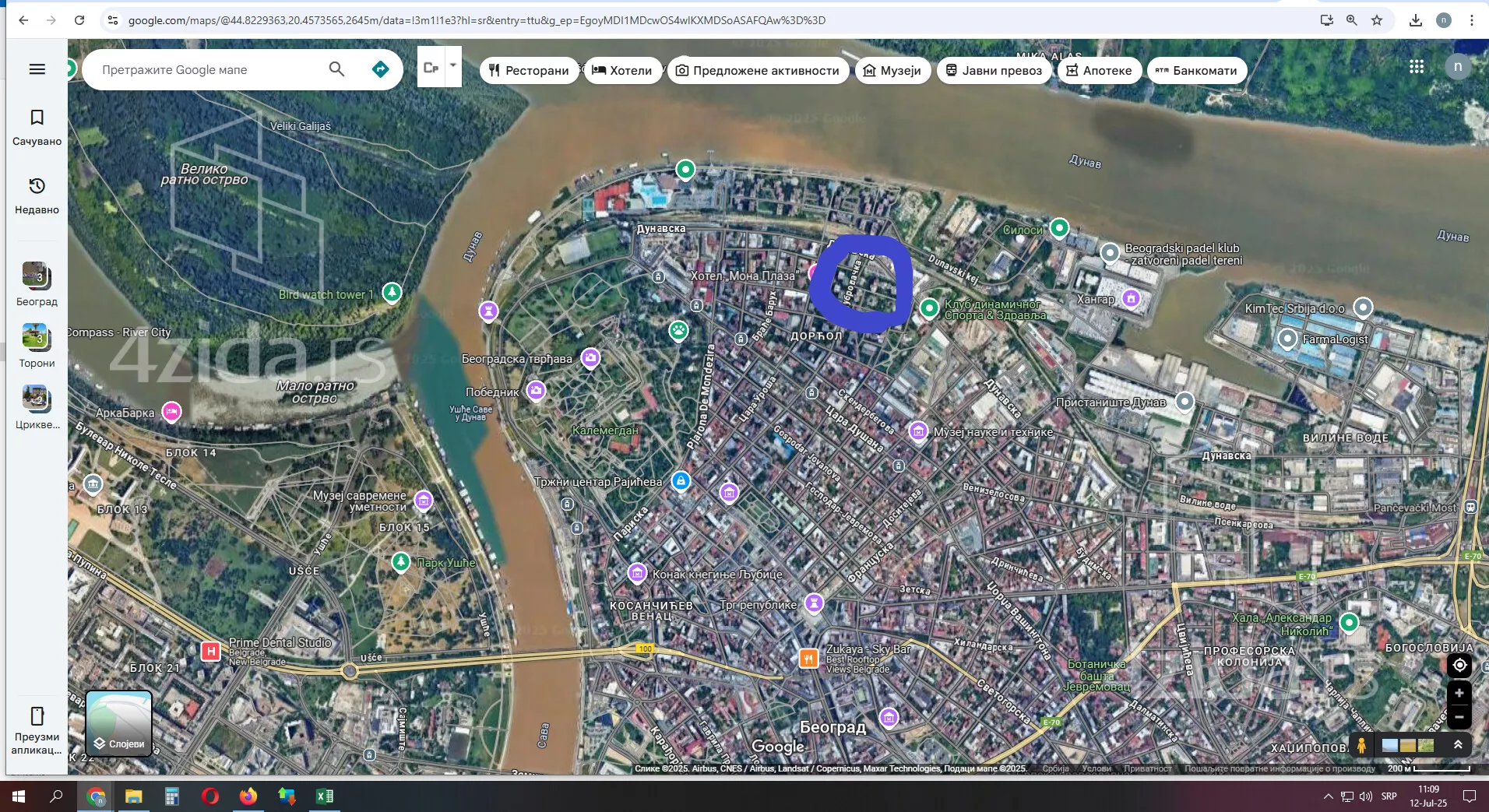The width and height of the screenshot is (1489, 812).
Task: Open the bottom imagery thumbnails strip
Action: 1408,745
